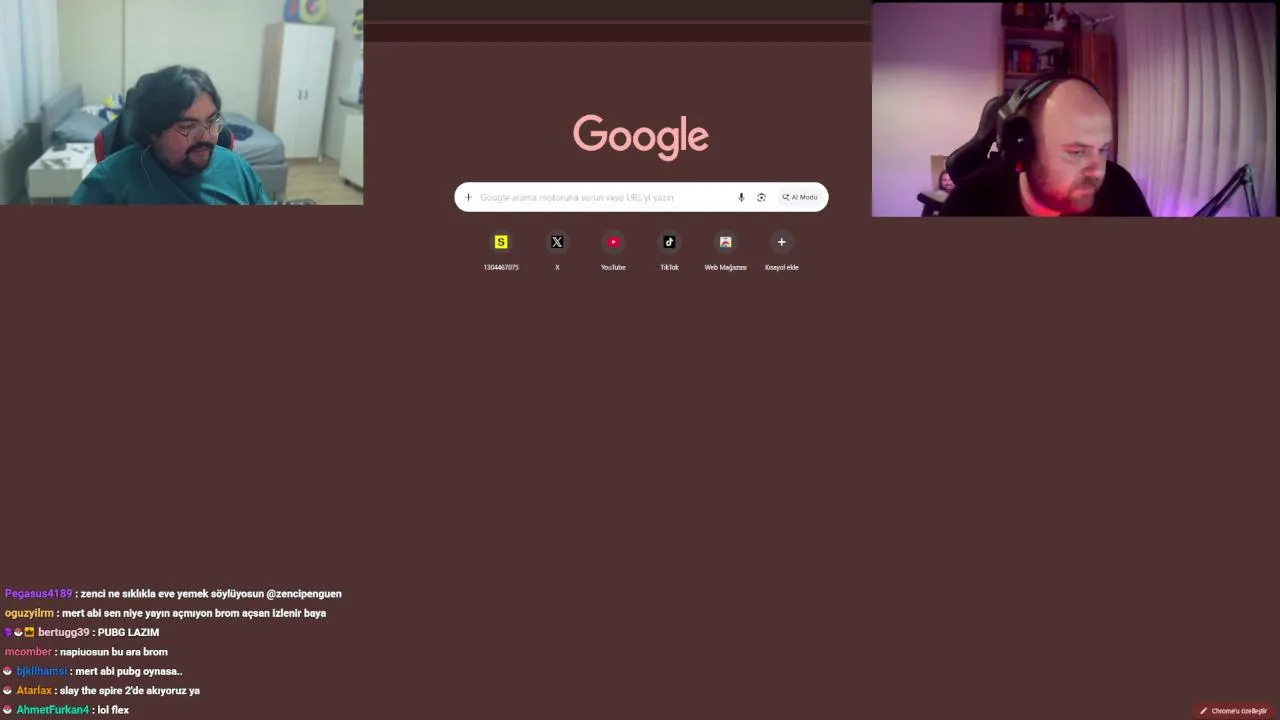Image resolution: width=1280 pixels, height=720 pixels.
Task: Click chat username Pegasus4189
Action: pyautogui.click(x=38, y=594)
